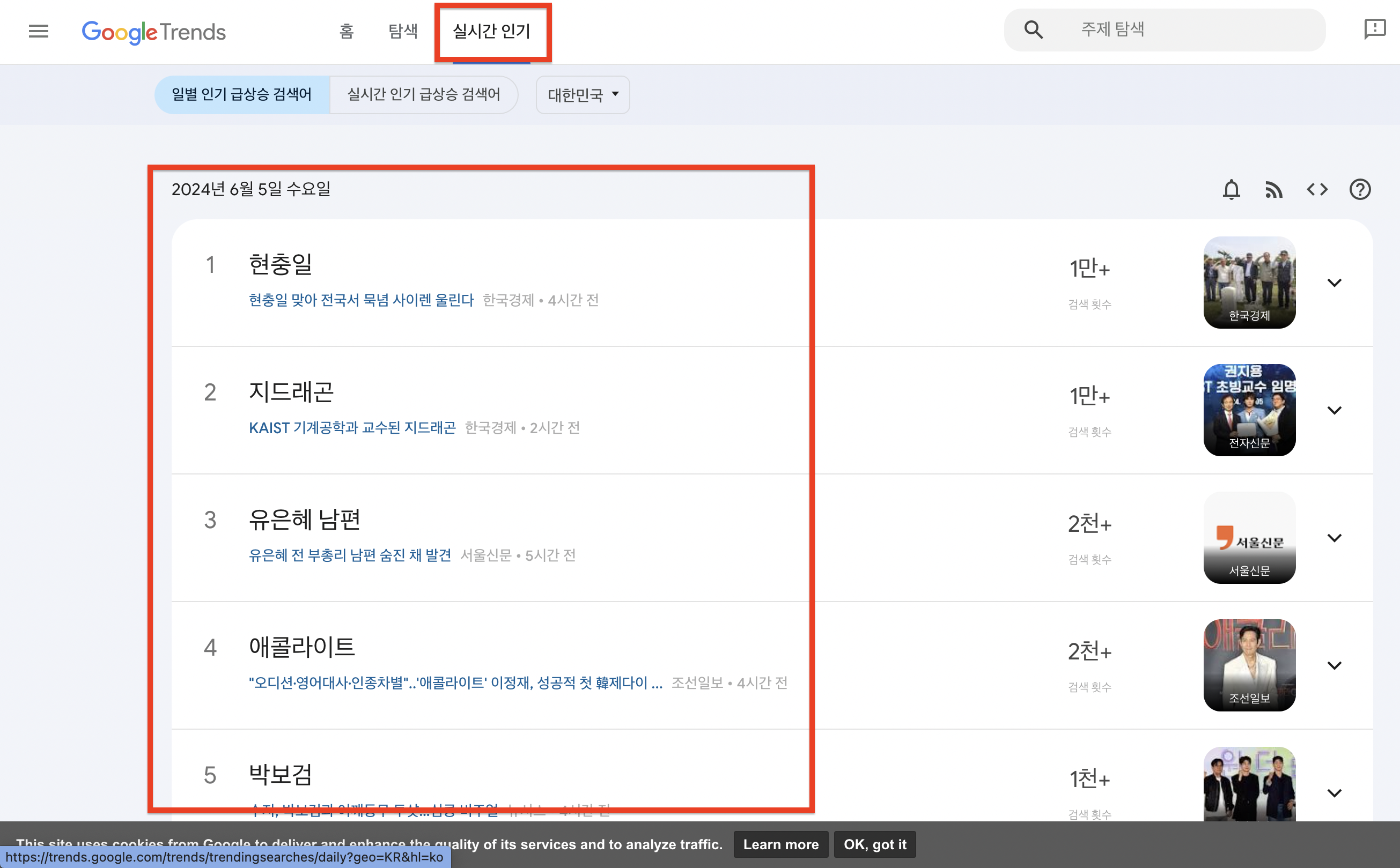This screenshot has height=868, width=1400.
Task: Open the send feedback icon
Action: point(1375,29)
